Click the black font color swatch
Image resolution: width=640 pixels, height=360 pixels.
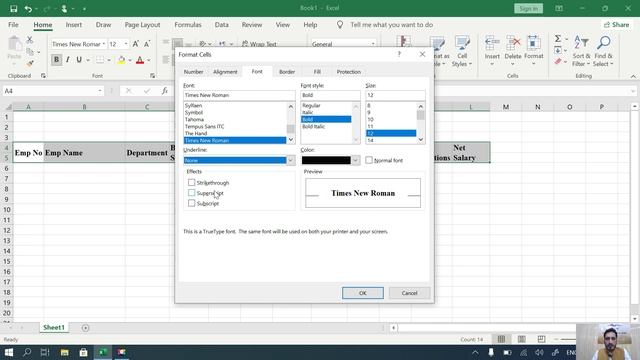click(x=326, y=160)
